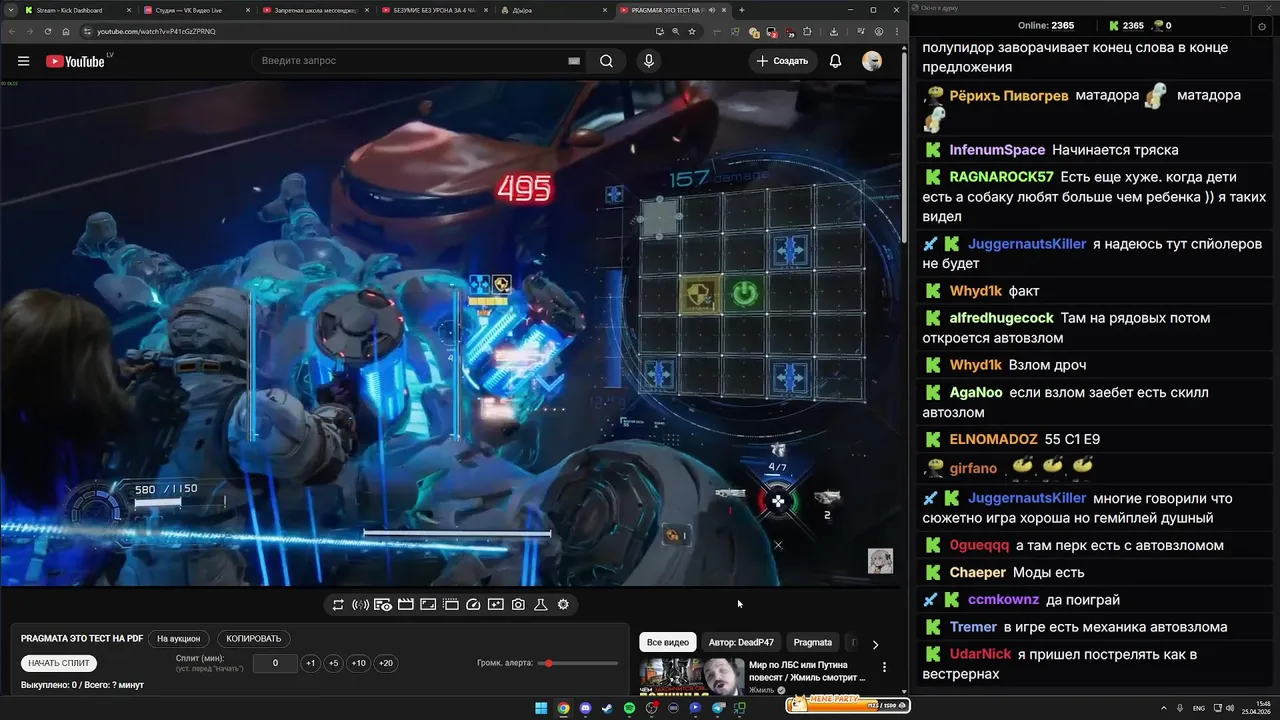Screen dimensions: 1280x720
Task: Open Spotify from the taskbar
Action: tap(629, 708)
